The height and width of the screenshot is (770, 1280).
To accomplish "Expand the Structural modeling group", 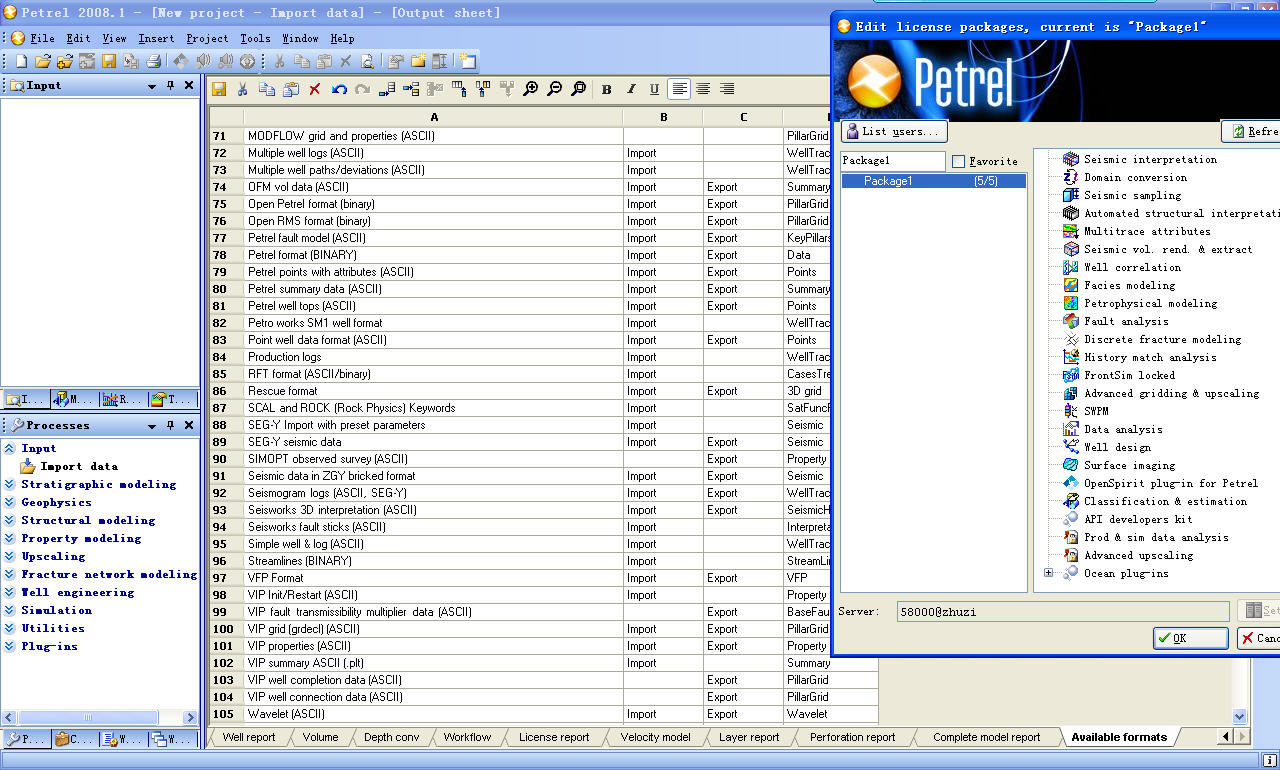I will point(10,520).
